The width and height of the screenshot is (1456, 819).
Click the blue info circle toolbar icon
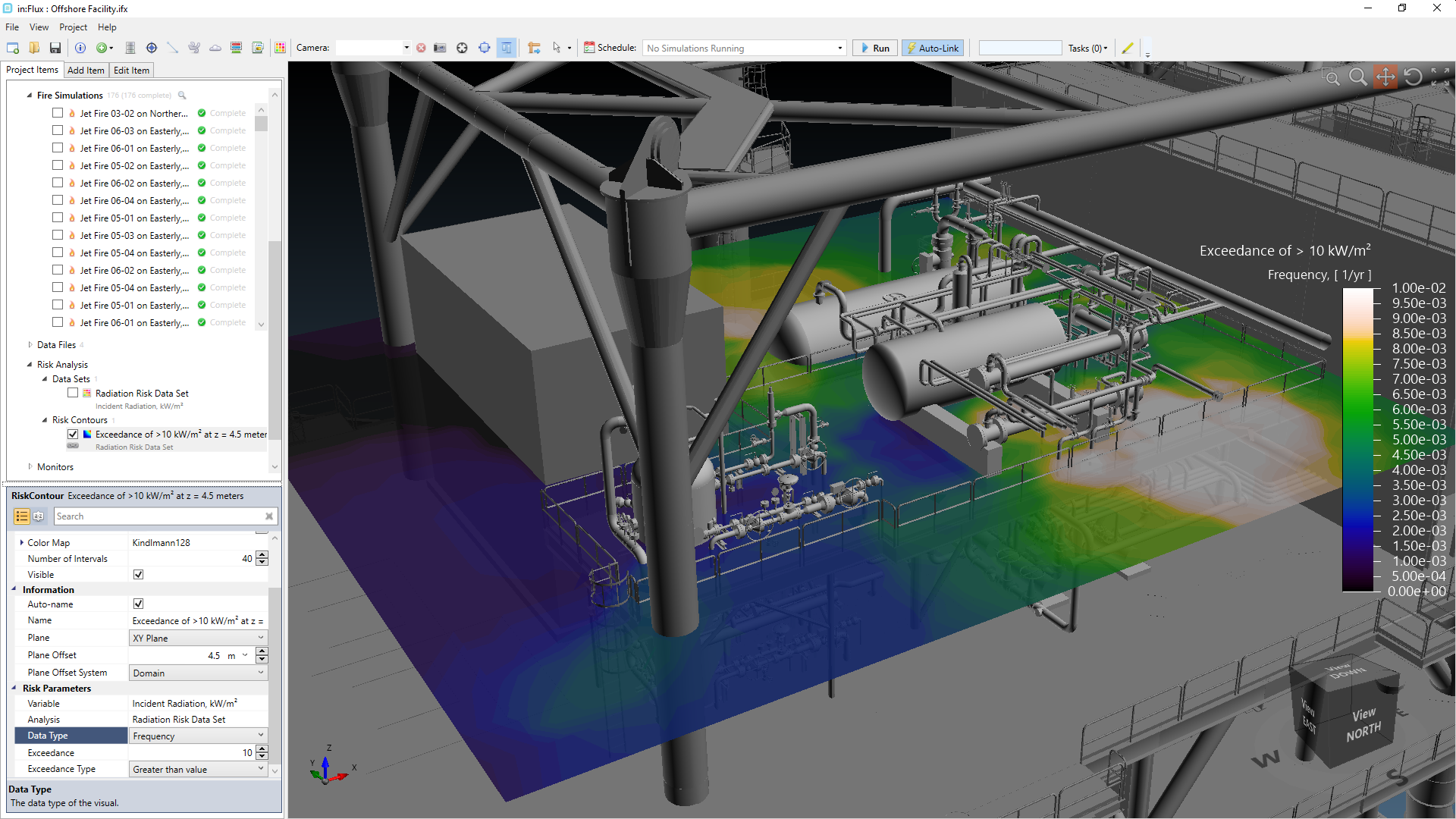(80, 48)
